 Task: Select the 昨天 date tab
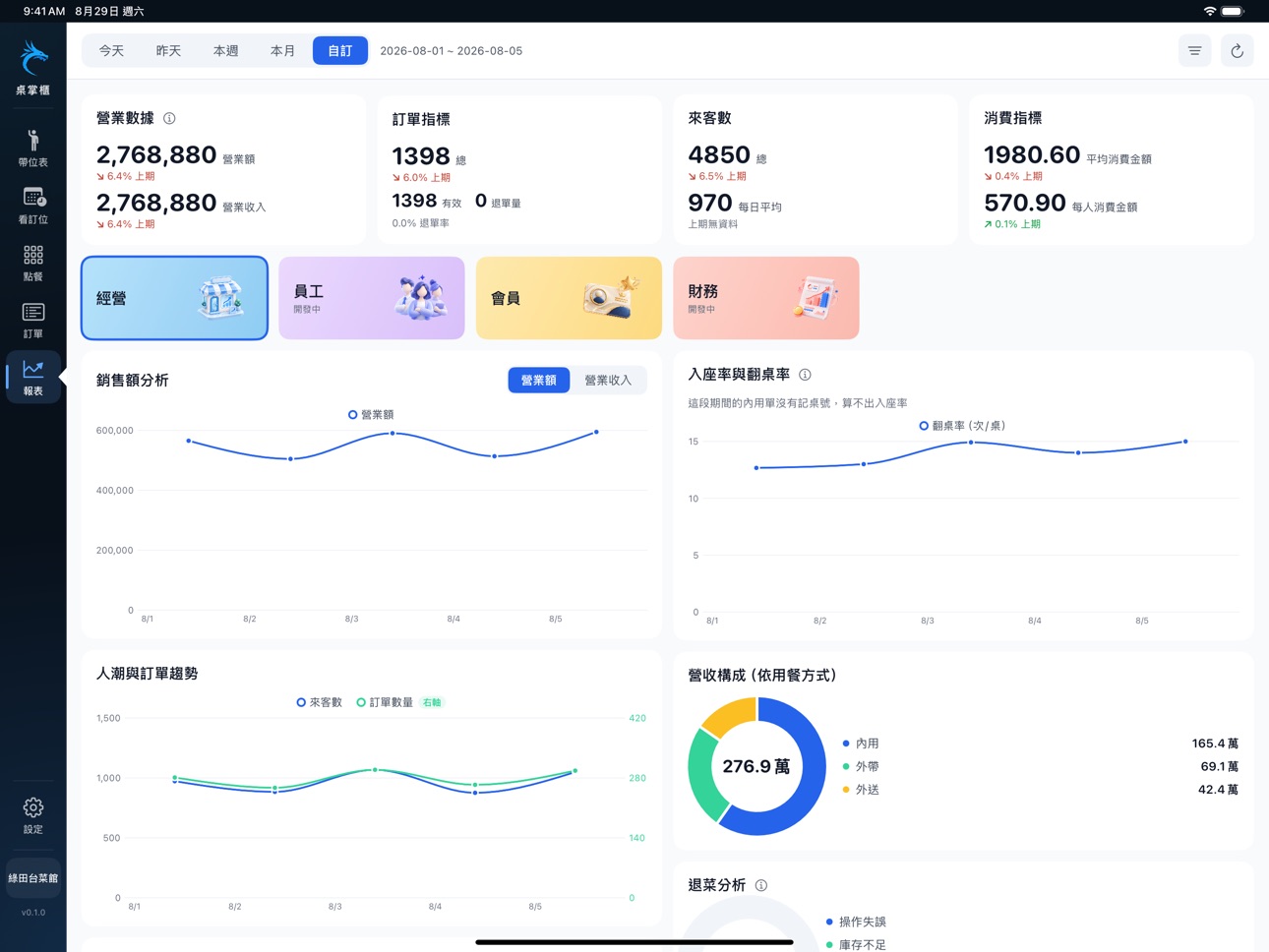168,51
